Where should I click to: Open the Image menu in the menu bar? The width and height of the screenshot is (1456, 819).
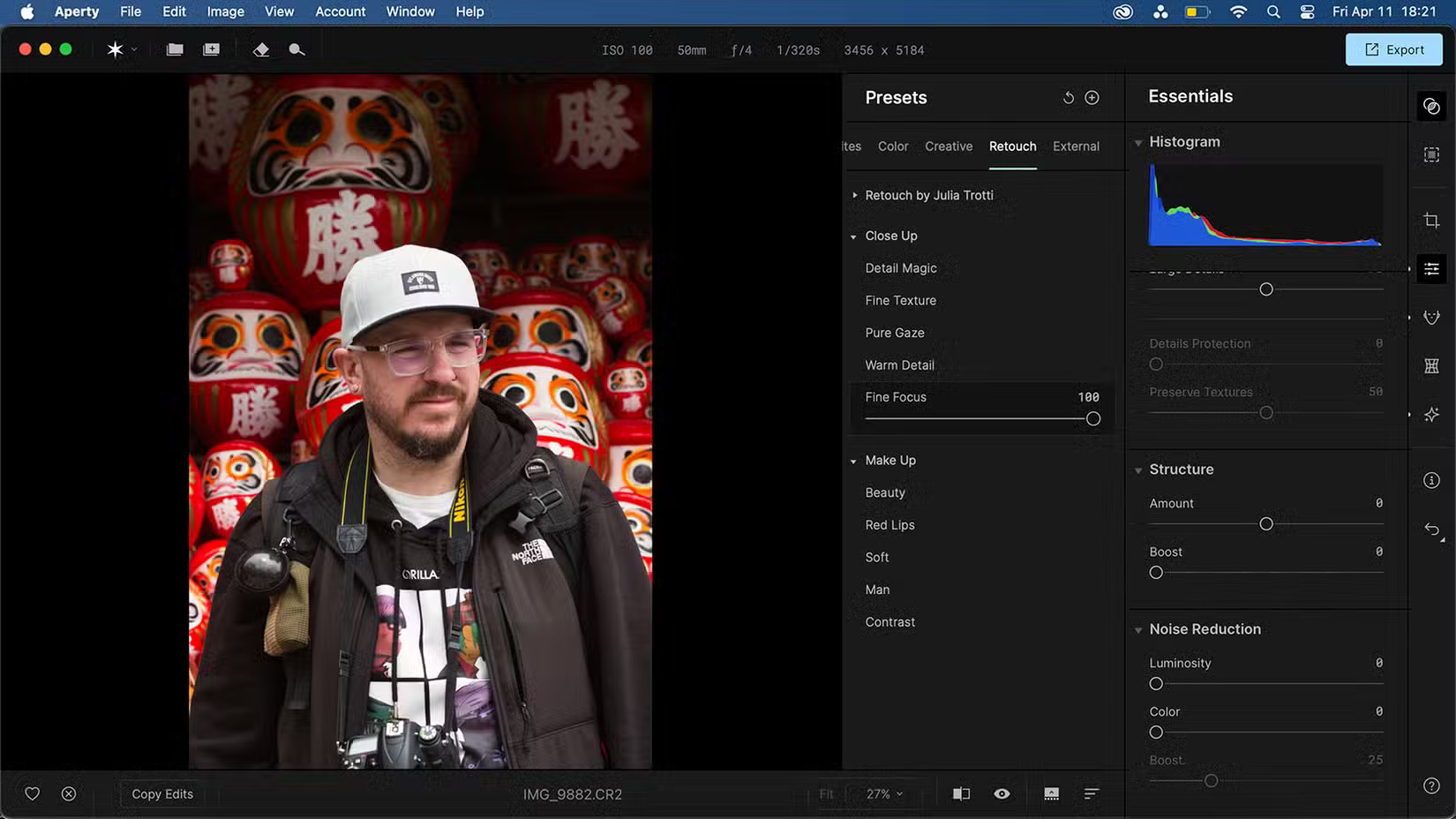point(225,11)
